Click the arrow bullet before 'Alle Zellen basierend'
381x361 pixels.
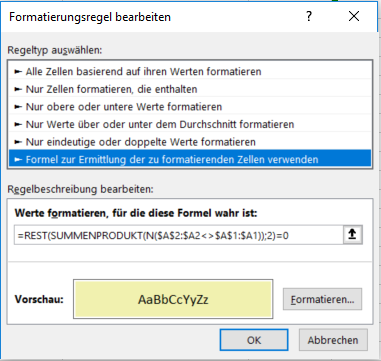click(x=18, y=72)
